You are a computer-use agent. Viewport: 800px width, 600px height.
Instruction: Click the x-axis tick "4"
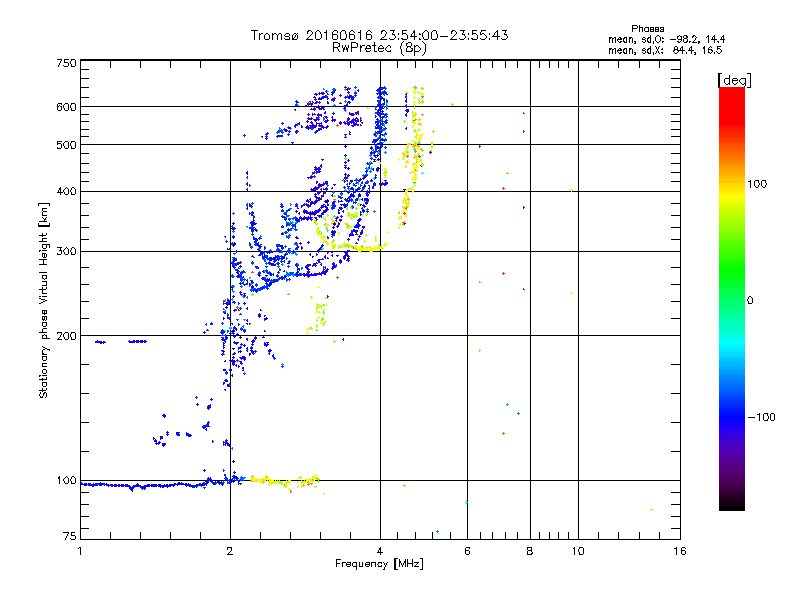click(380, 551)
